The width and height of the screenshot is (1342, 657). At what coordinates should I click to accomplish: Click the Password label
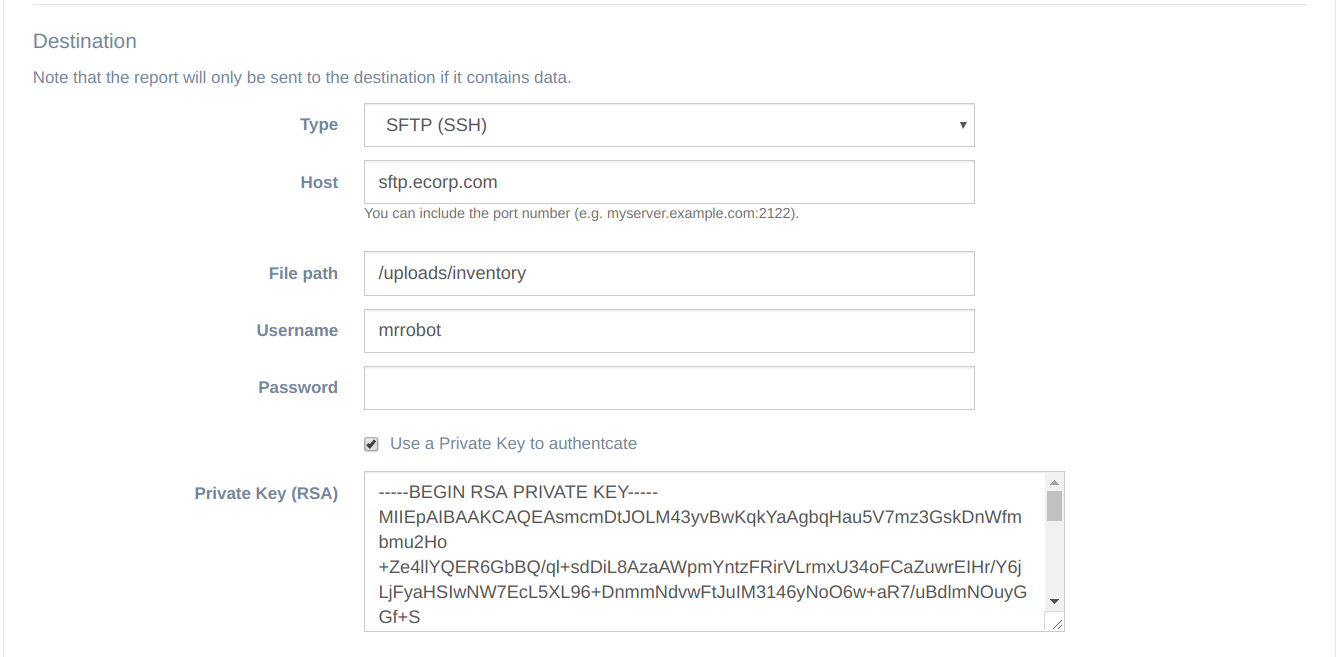coord(298,387)
